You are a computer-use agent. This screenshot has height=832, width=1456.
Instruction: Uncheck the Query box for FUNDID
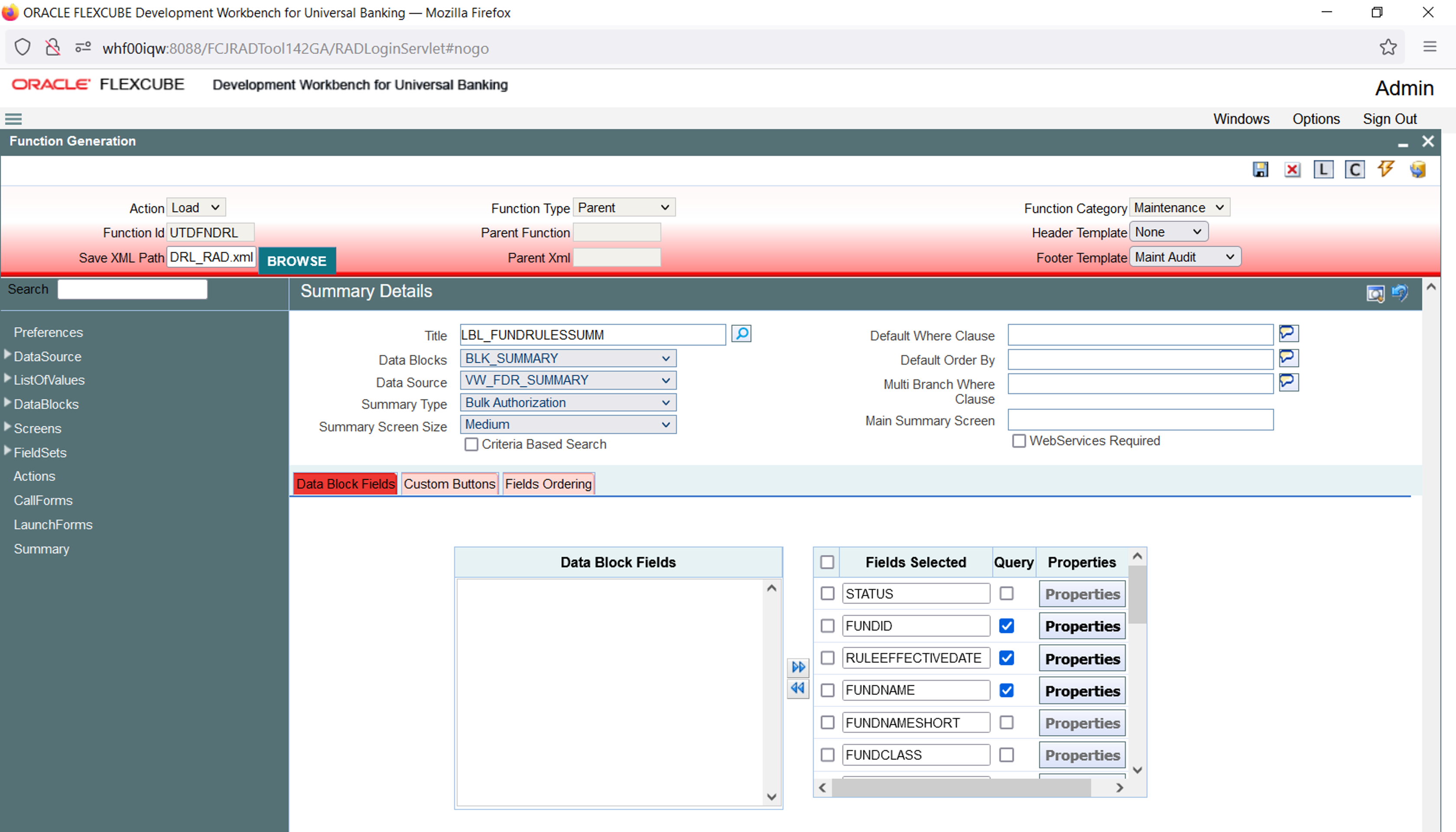click(x=1007, y=626)
